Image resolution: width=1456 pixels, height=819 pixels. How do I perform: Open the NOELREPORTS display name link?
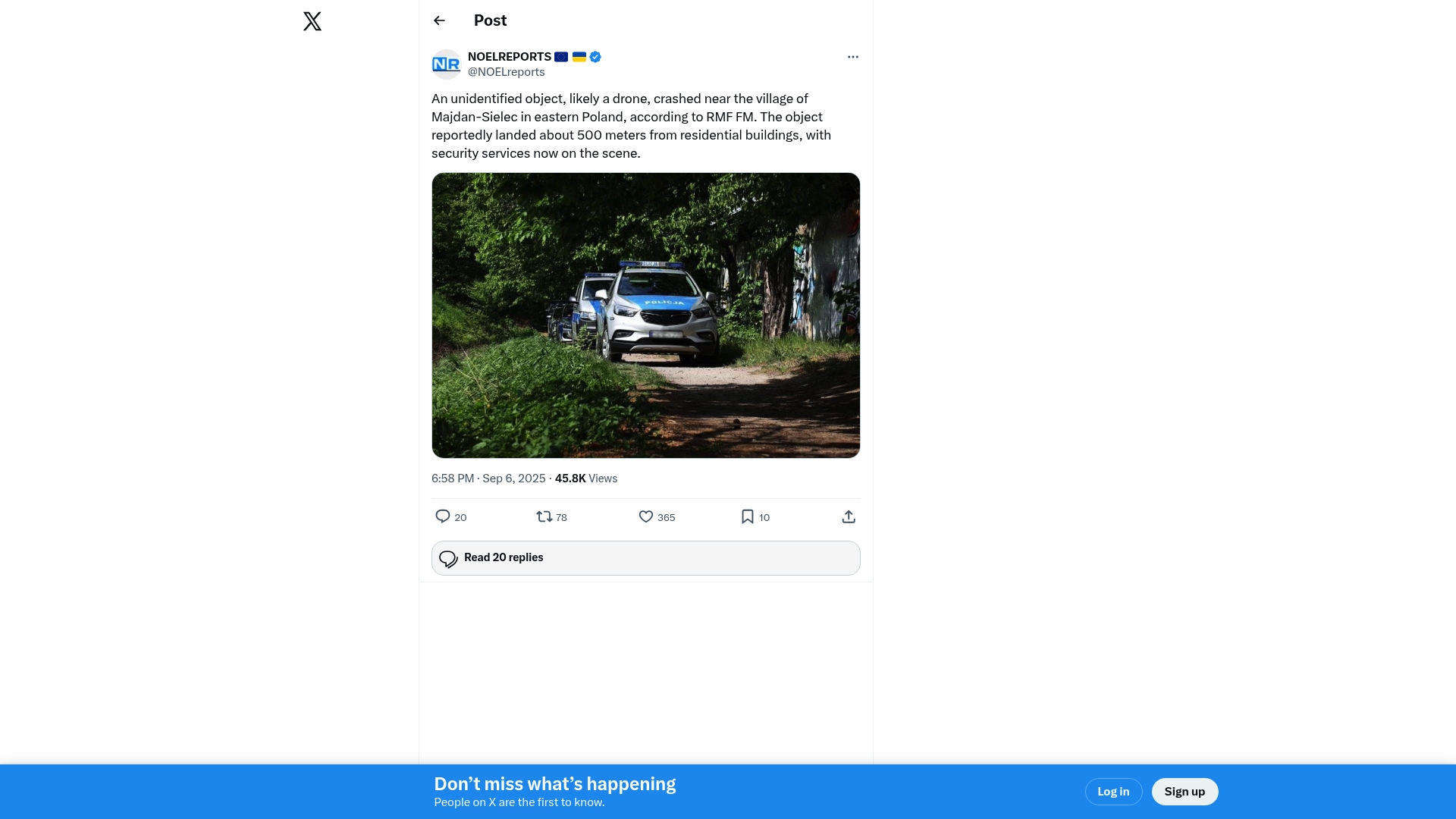click(509, 57)
